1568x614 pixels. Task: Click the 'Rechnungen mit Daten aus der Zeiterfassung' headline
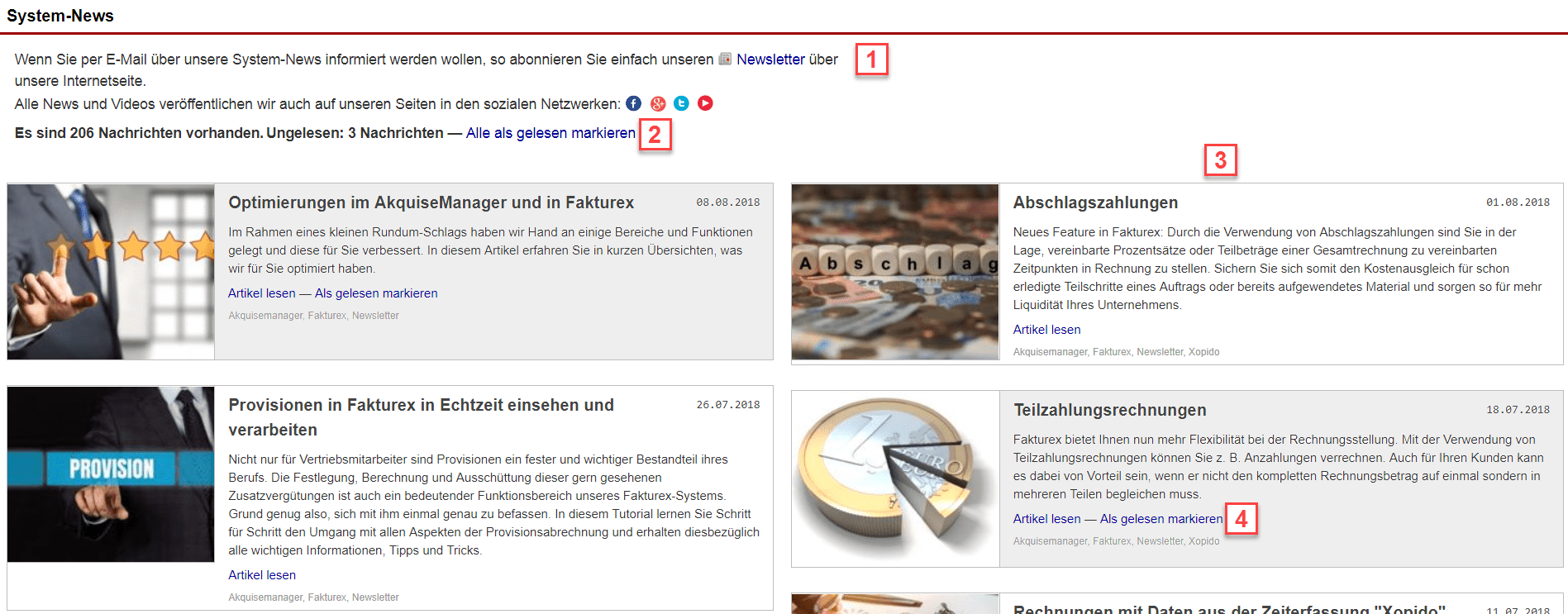coord(1228,609)
